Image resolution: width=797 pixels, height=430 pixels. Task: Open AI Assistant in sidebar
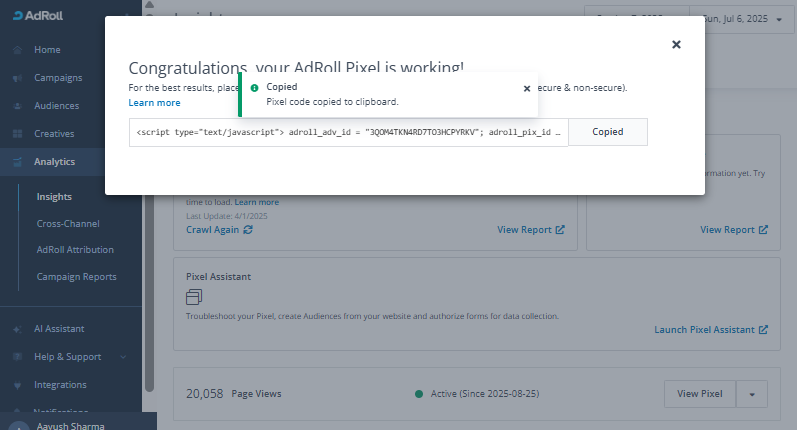pyautogui.click(x=60, y=329)
